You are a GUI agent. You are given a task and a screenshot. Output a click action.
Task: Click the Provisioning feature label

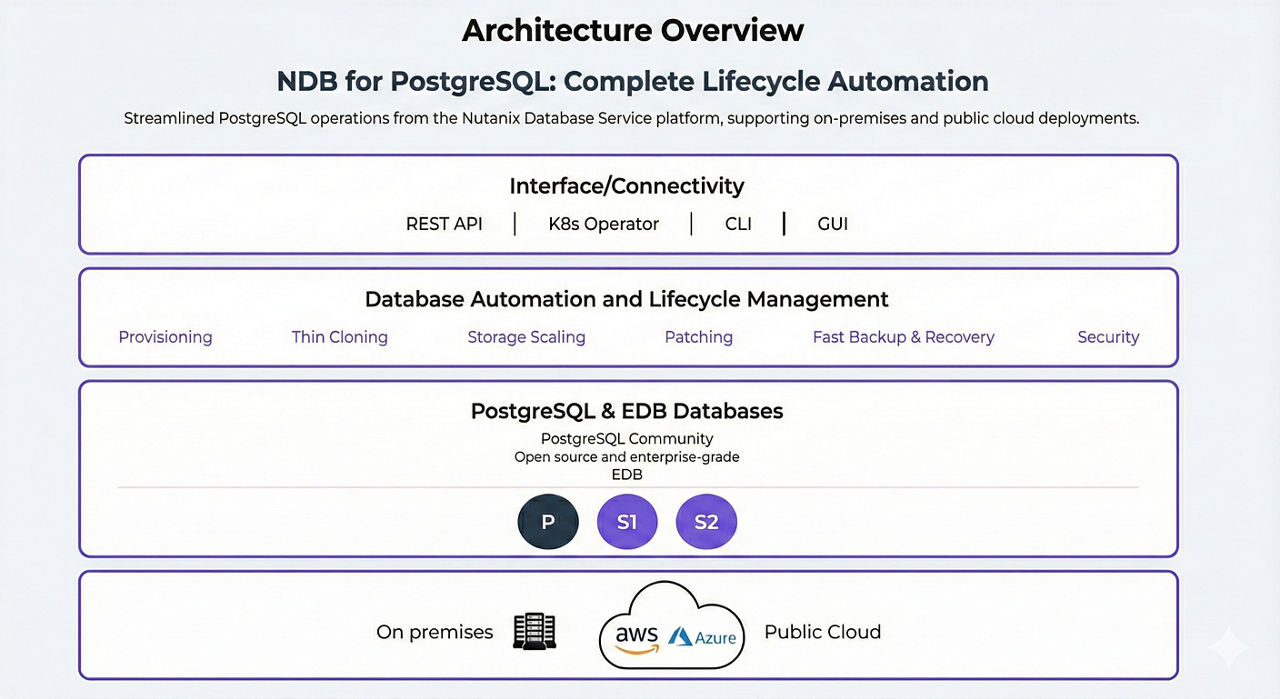tap(165, 337)
